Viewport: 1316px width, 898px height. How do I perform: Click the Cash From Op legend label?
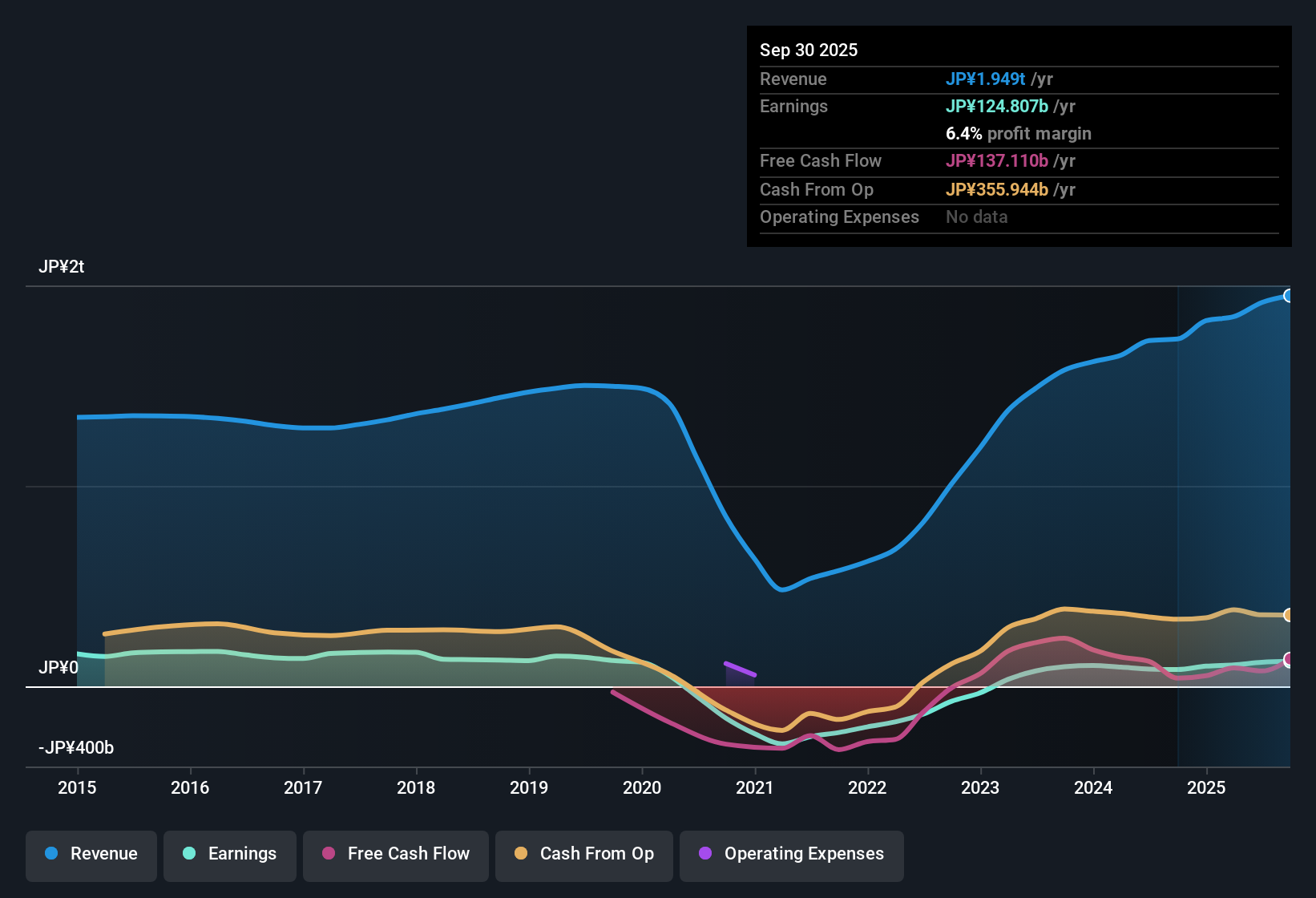tap(596, 854)
